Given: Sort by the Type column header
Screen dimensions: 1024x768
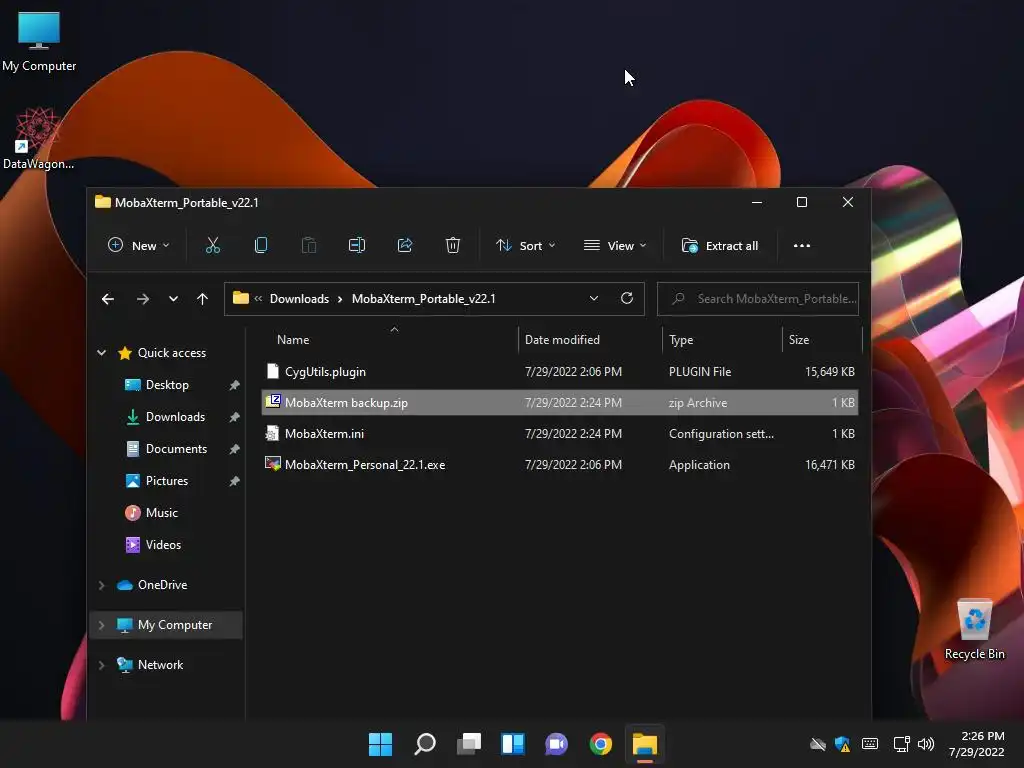Looking at the screenshot, I should pyautogui.click(x=722, y=340).
